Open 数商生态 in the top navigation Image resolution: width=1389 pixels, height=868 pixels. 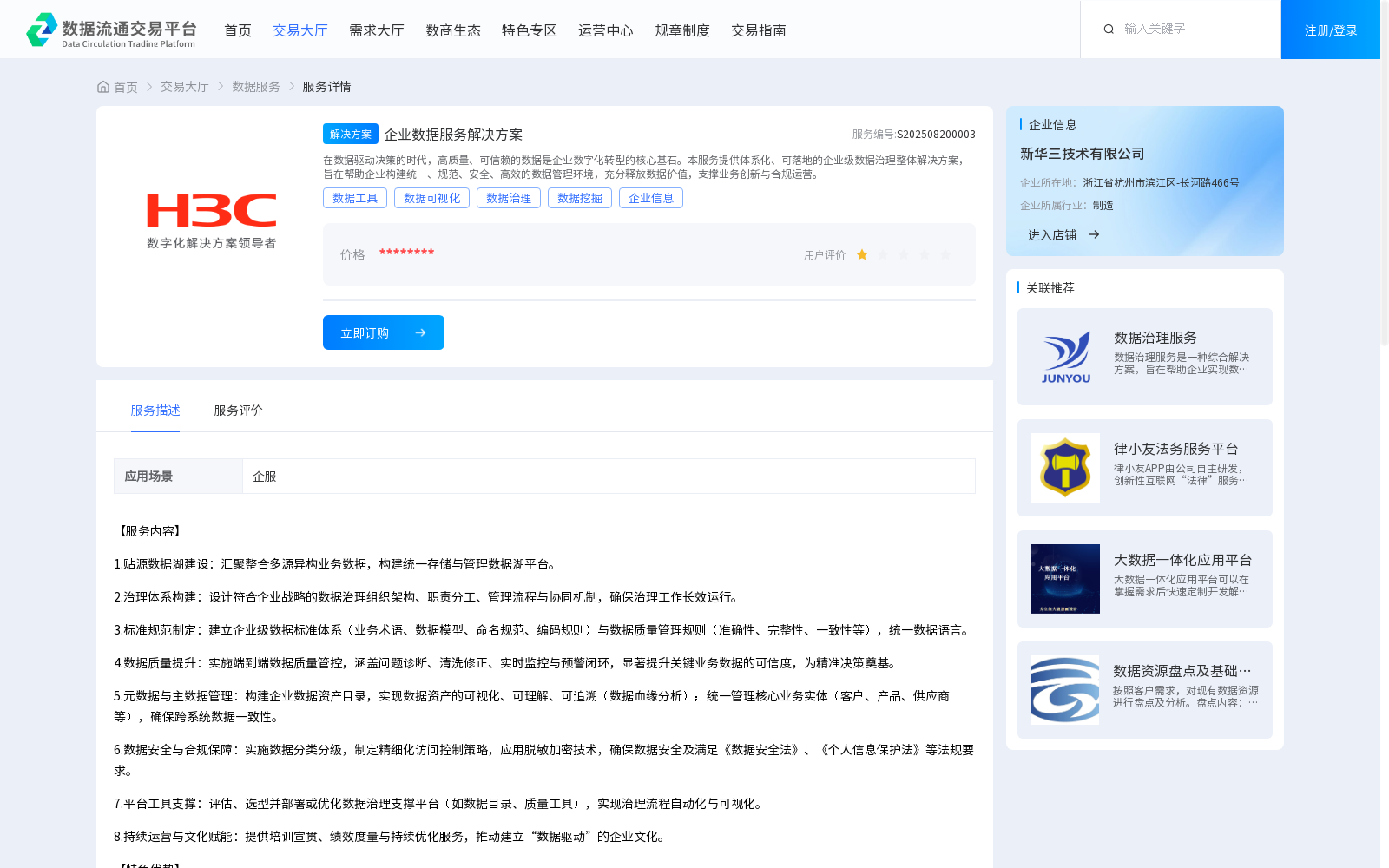pyautogui.click(x=453, y=30)
